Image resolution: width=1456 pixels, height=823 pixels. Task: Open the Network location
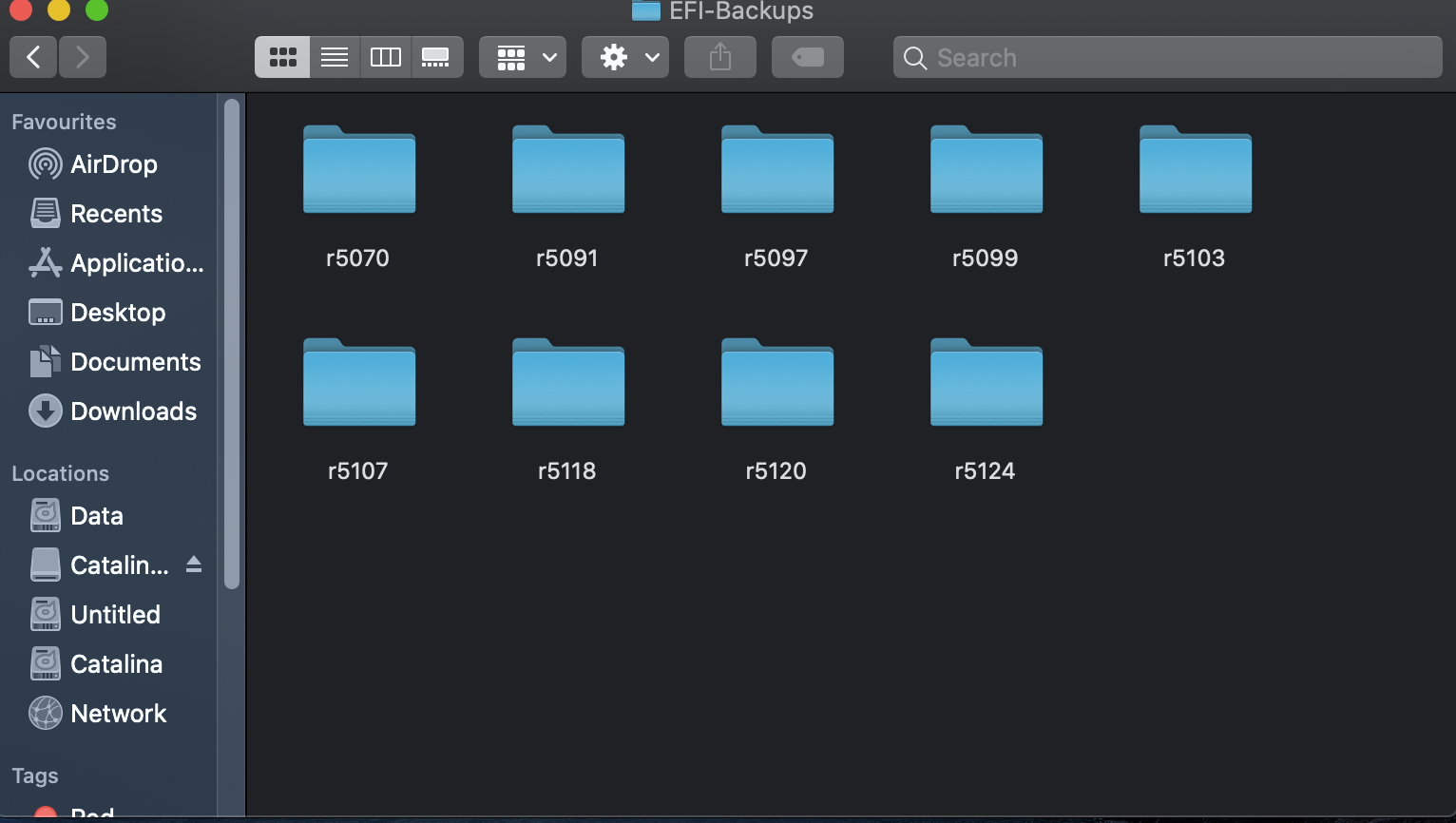118,714
